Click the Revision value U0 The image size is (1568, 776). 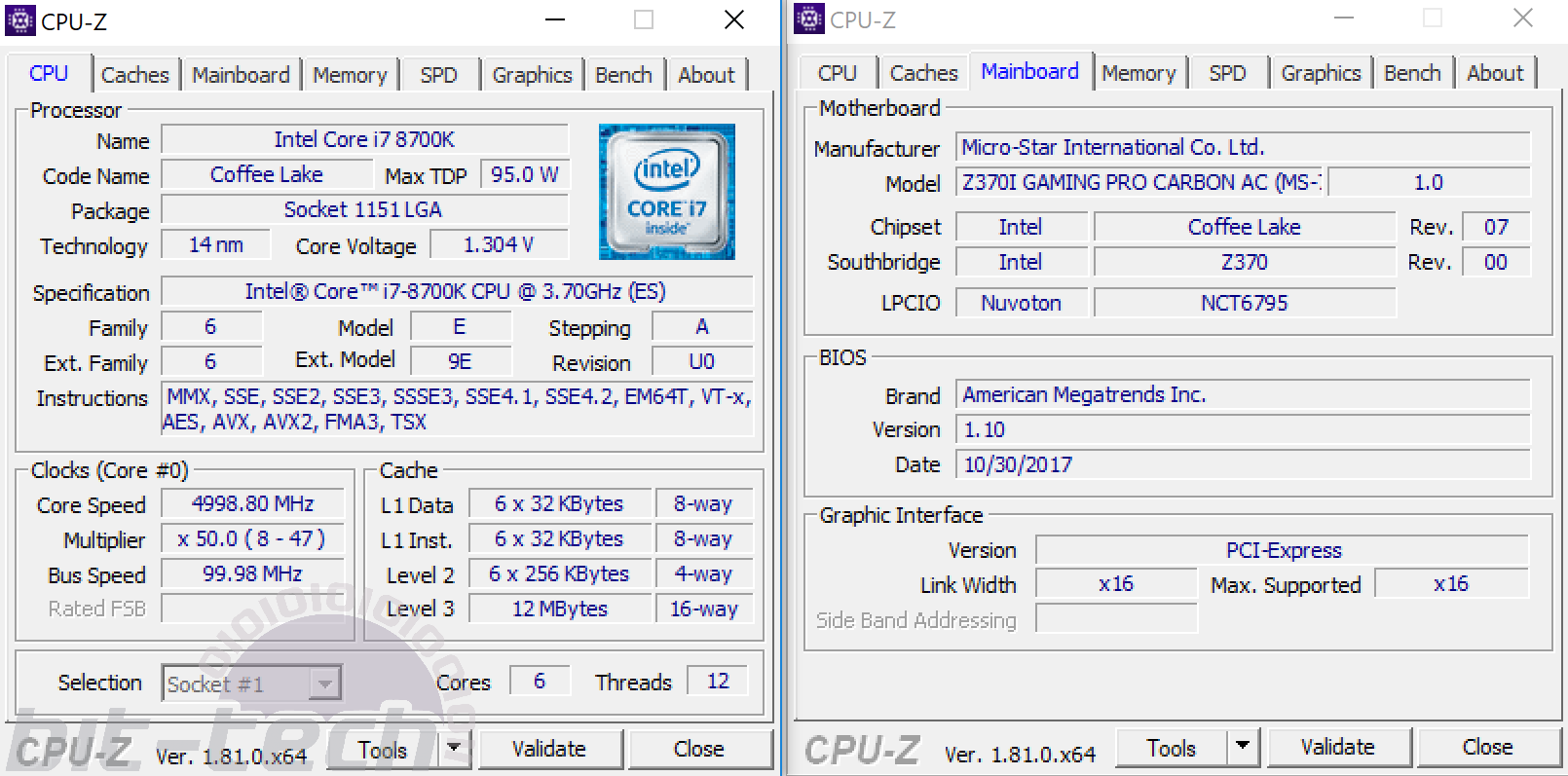[702, 361]
